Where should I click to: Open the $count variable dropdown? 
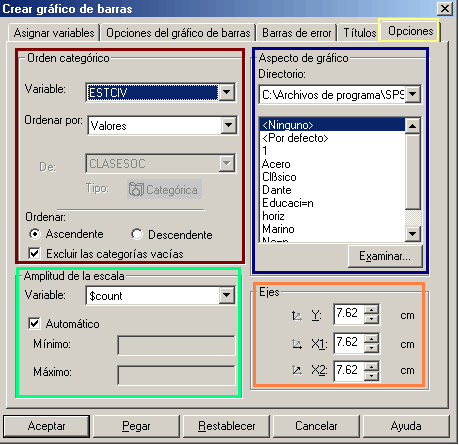click(226, 295)
